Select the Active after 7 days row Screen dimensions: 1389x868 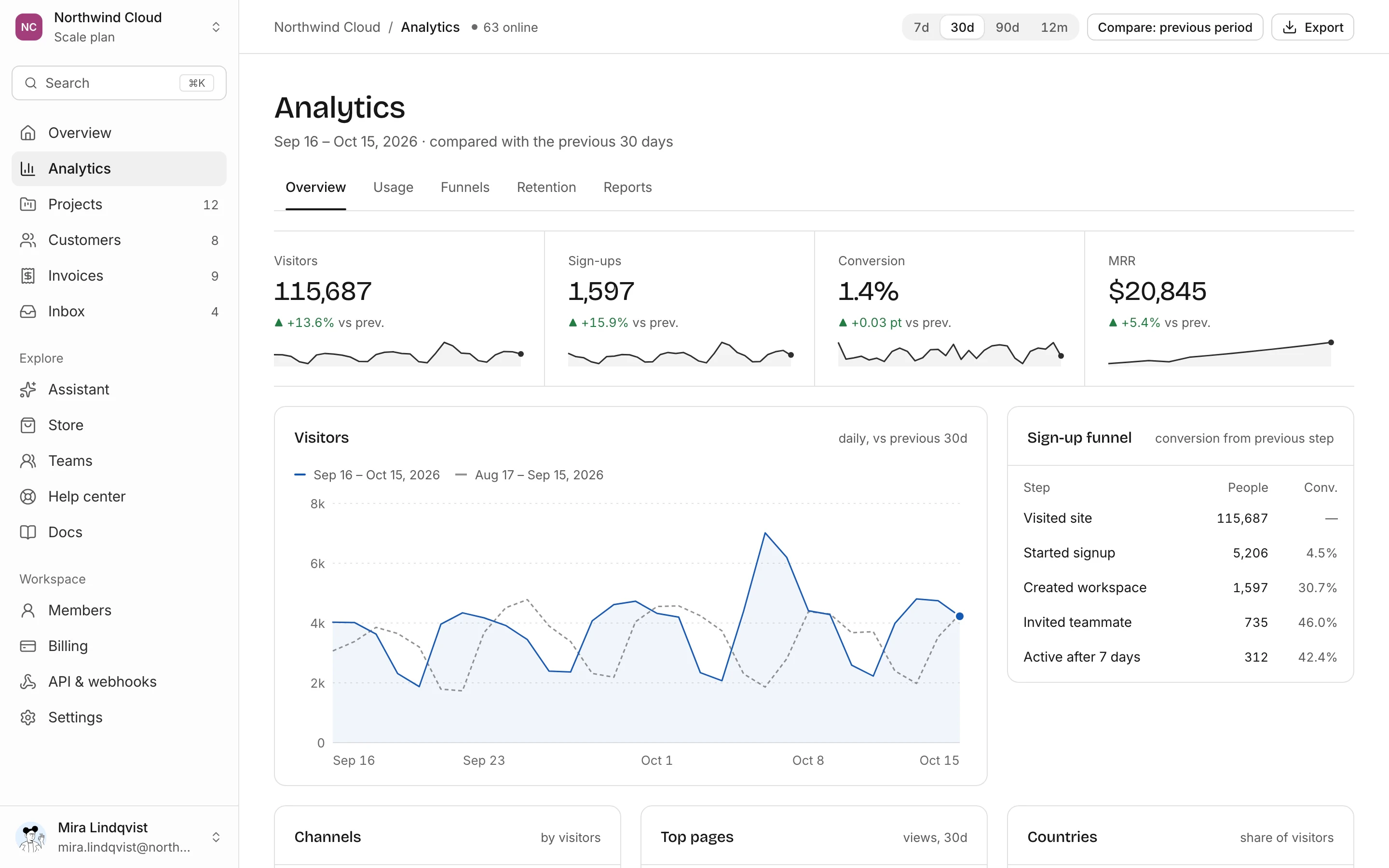[1180, 657]
